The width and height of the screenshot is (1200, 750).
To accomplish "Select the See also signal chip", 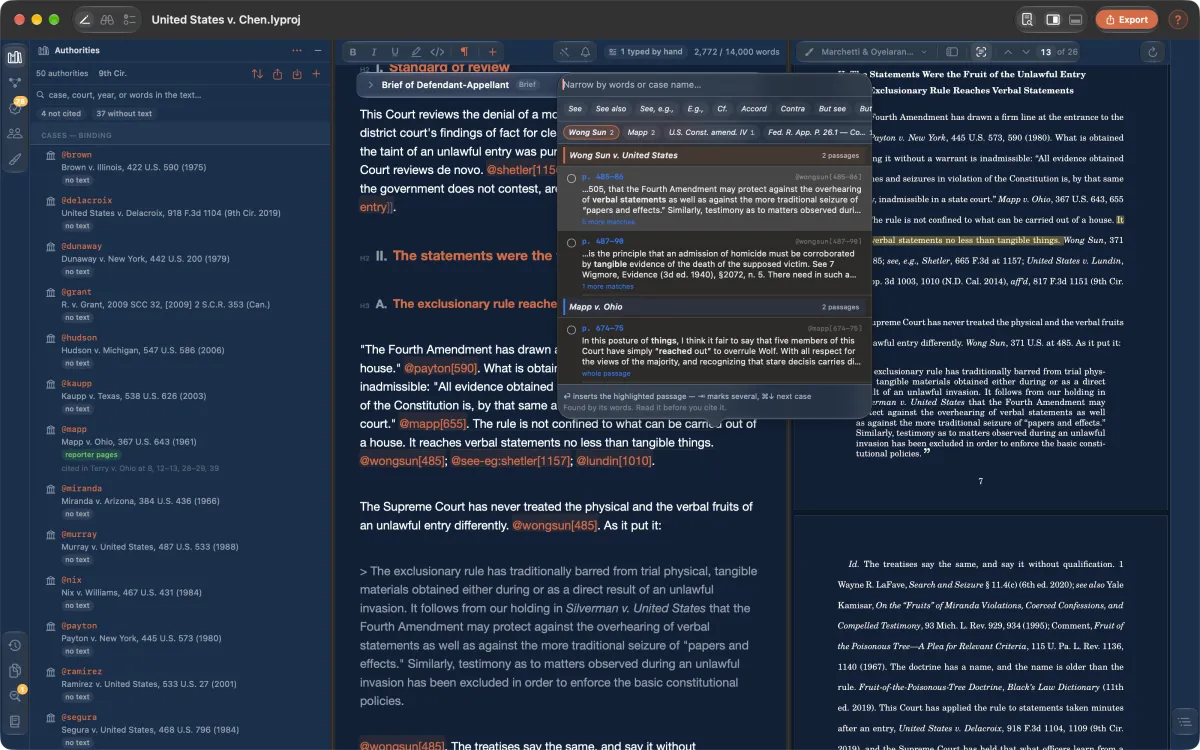I will (611, 108).
